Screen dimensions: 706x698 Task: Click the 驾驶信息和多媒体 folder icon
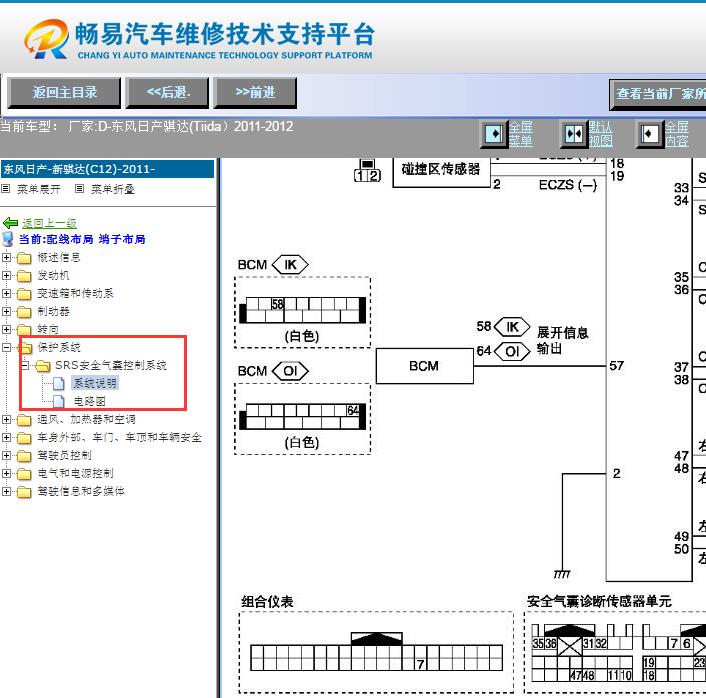coord(24,492)
